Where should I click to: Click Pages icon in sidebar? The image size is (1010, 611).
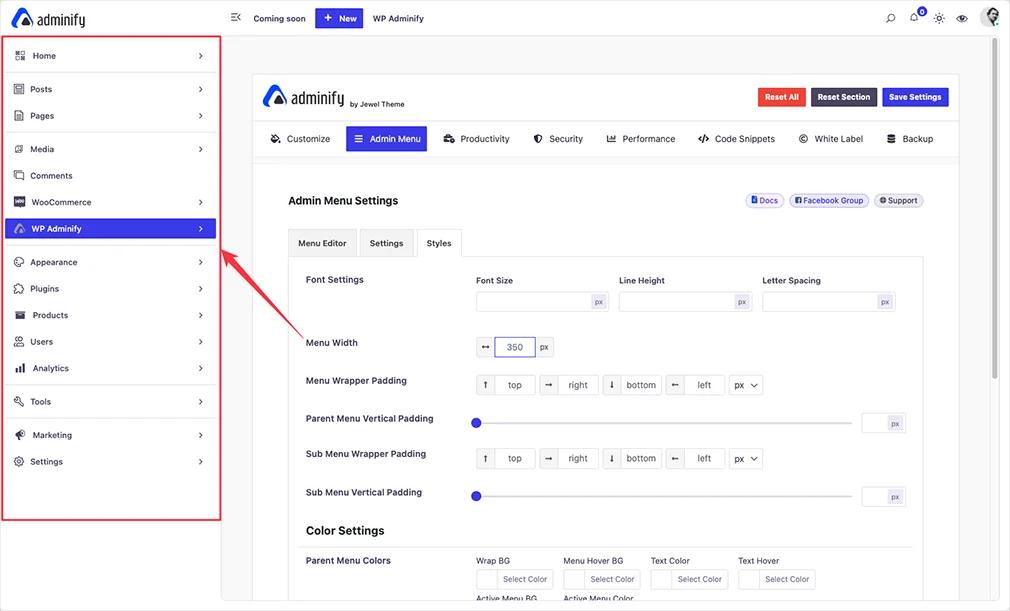pyautogui.click(x=19, y=116)
